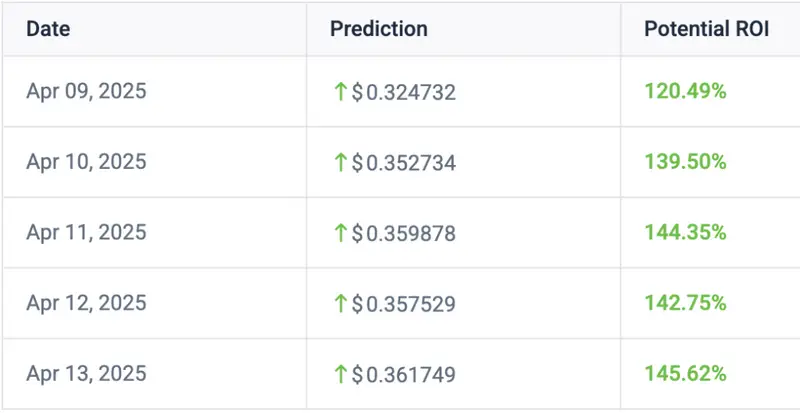800x413 pixels.
Task: Click the Apr 11, 2025 date cell
Action: [86, 233]
